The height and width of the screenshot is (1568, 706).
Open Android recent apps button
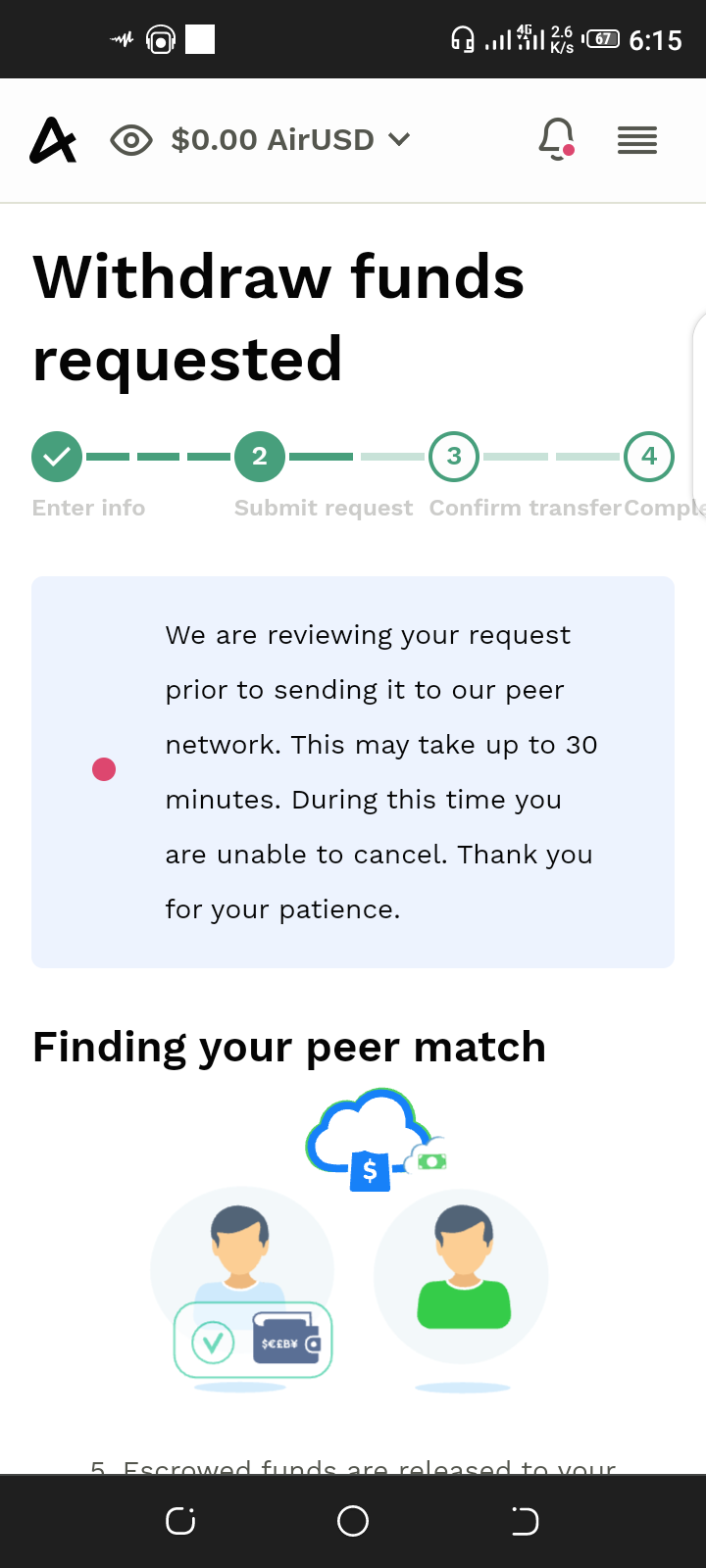pyautogui.click(x=180, y=1521)
